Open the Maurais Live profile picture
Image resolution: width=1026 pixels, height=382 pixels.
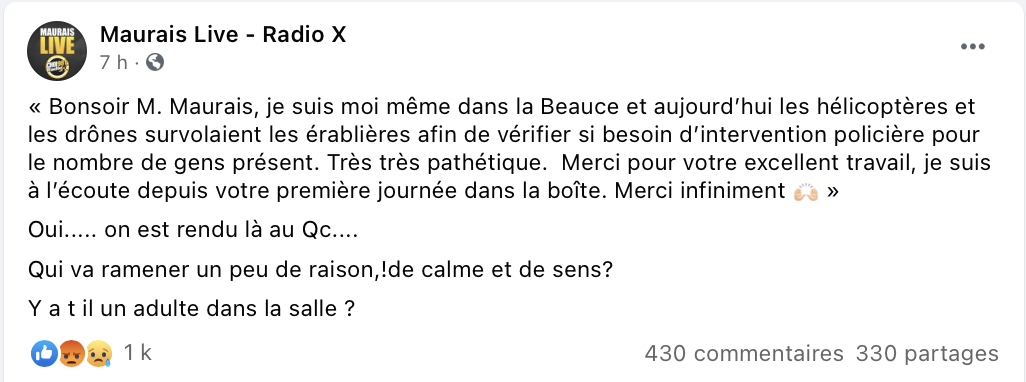point(57,50)
